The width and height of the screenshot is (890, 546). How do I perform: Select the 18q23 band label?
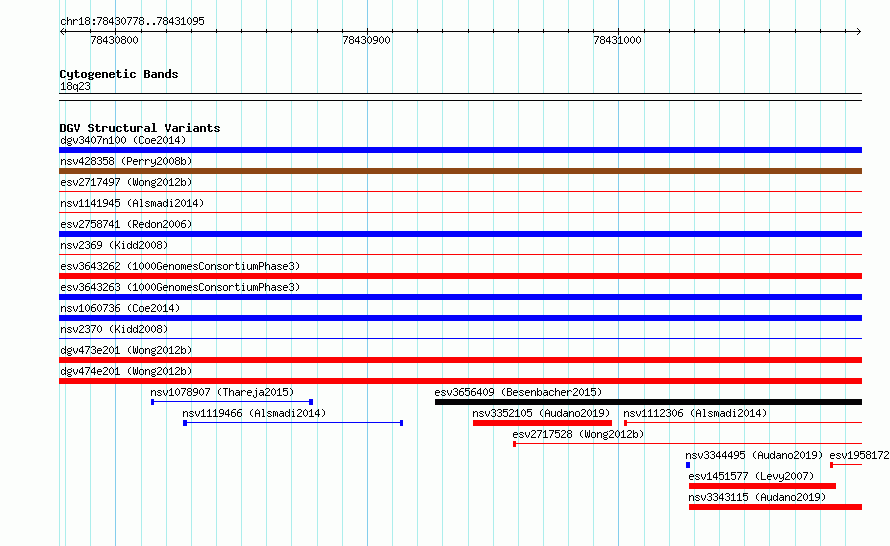[x=75, y=86]
